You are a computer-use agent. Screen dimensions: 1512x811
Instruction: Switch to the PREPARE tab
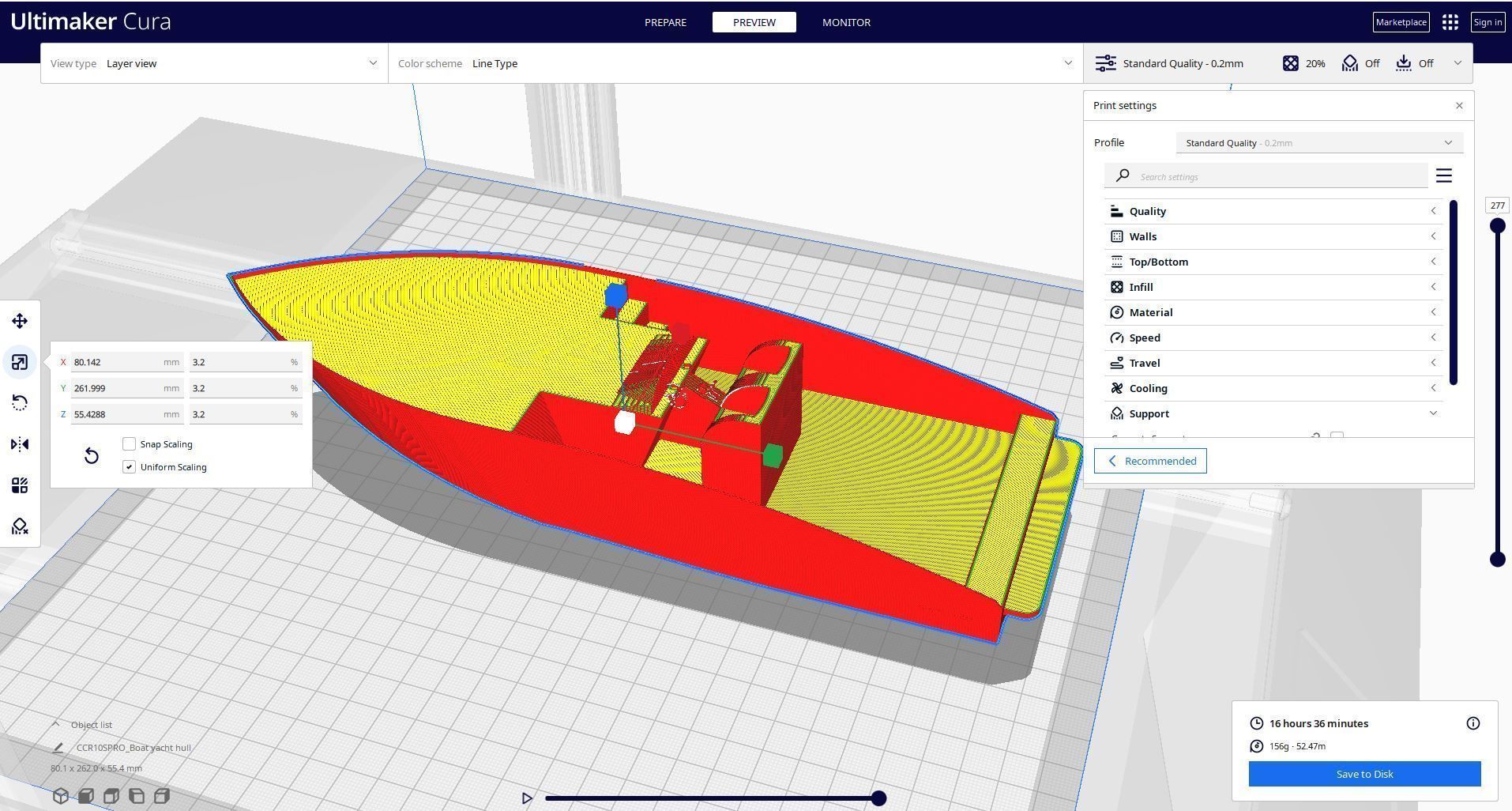click(665, 22)
